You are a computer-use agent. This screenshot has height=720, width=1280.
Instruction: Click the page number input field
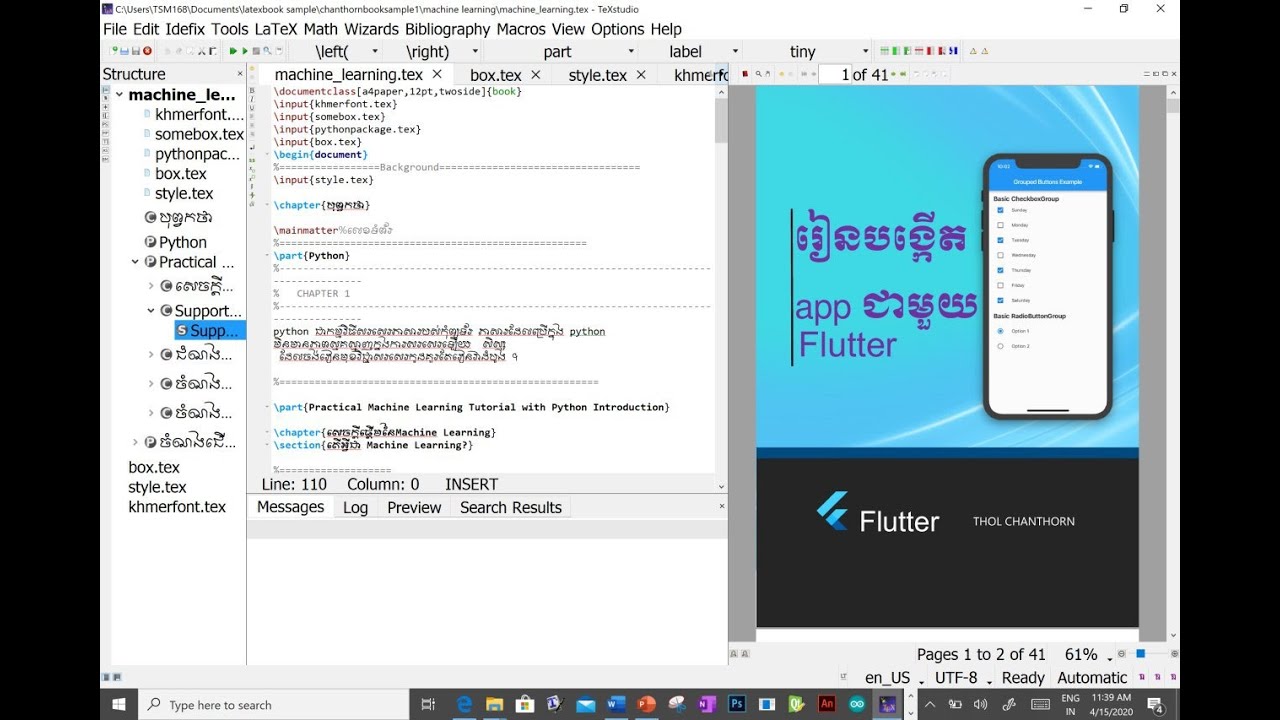point(835,74)
